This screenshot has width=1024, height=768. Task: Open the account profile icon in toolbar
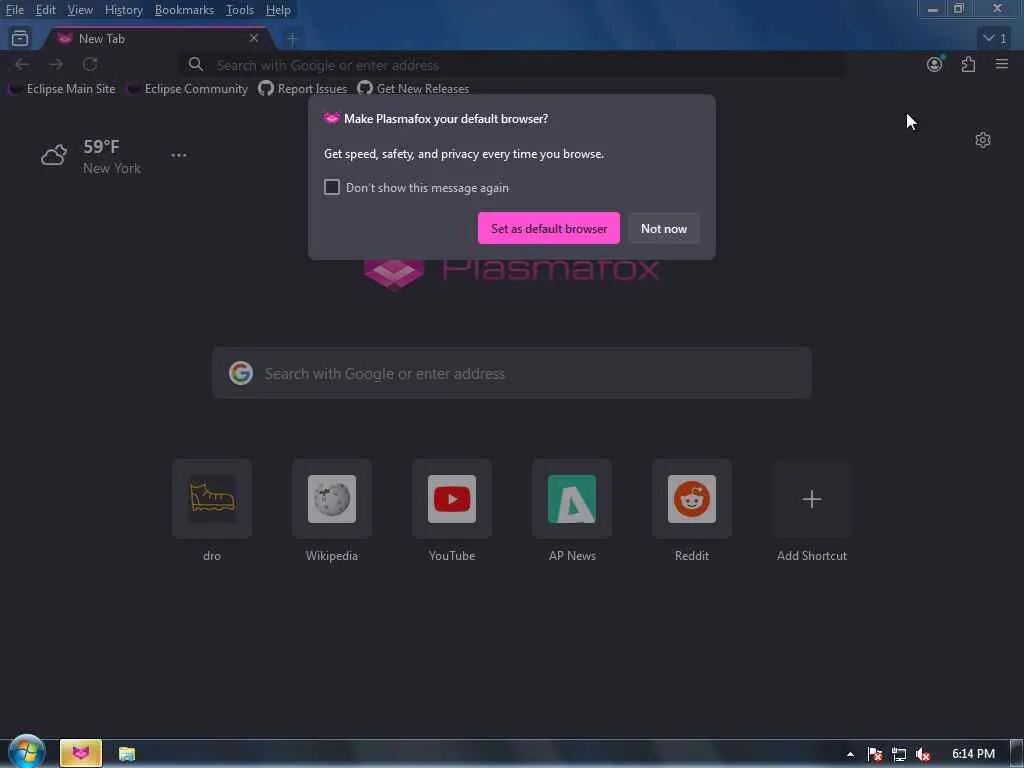935,64
